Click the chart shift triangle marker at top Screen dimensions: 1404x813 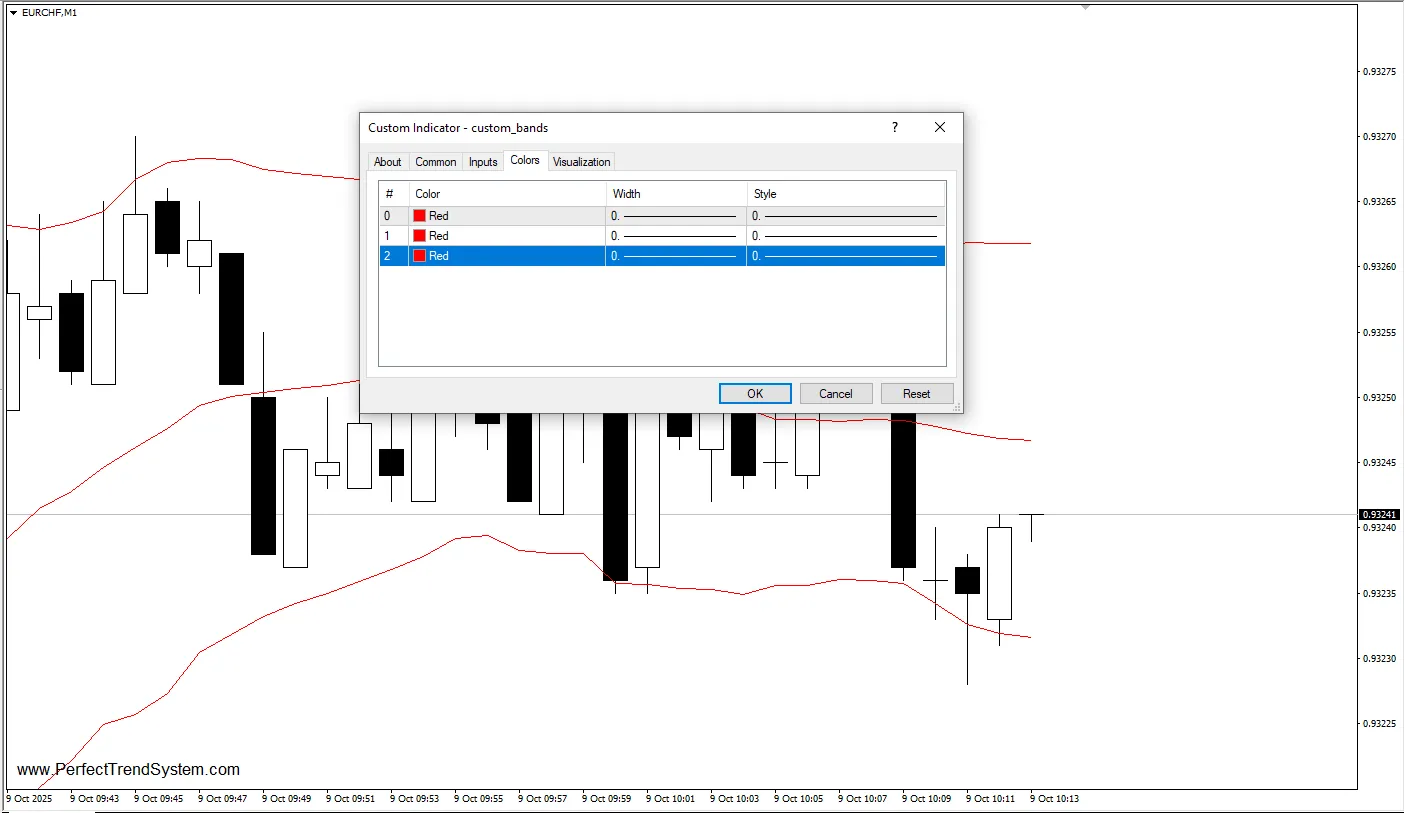1086,6
